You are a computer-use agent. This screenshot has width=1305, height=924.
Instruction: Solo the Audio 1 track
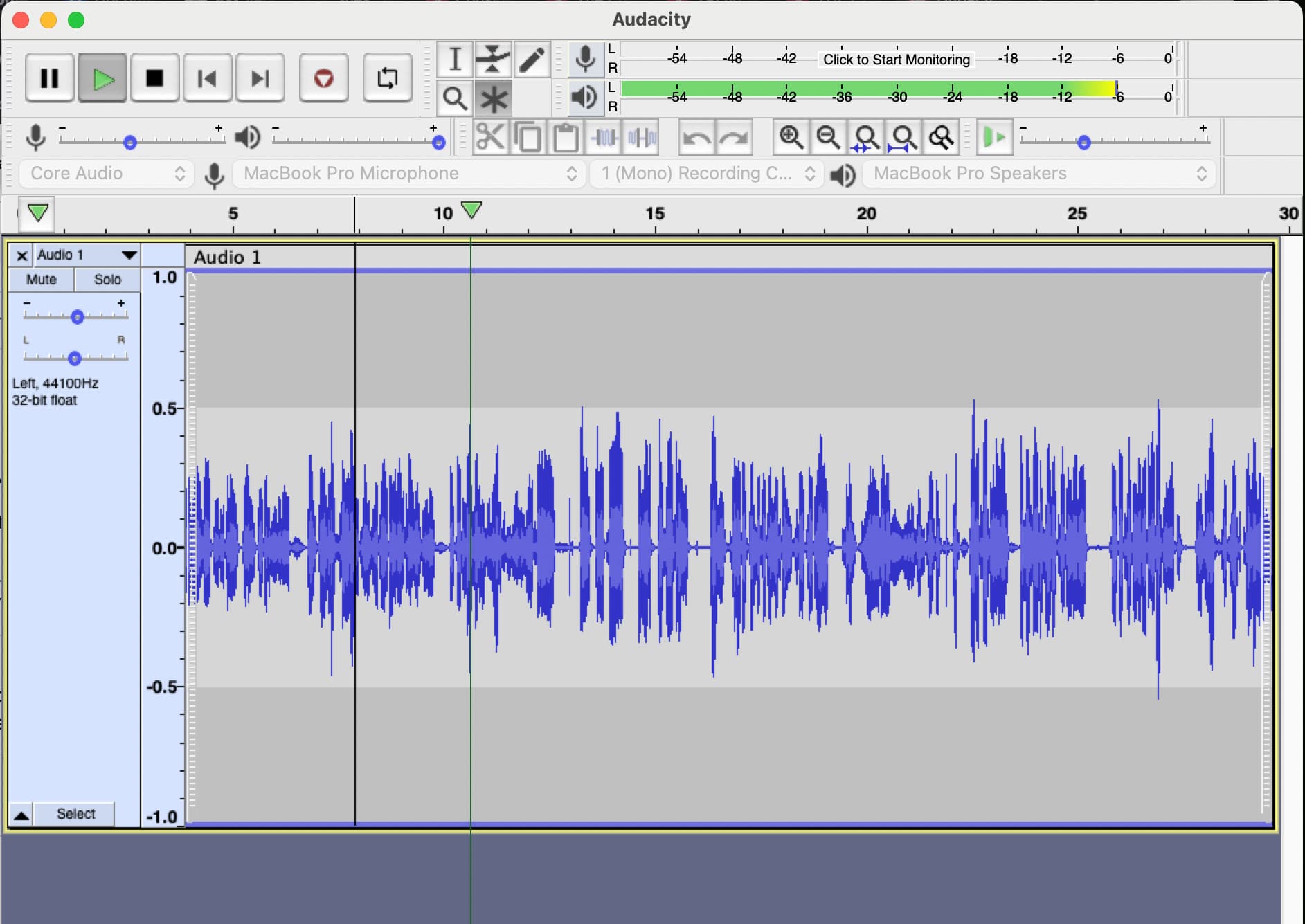107,280
